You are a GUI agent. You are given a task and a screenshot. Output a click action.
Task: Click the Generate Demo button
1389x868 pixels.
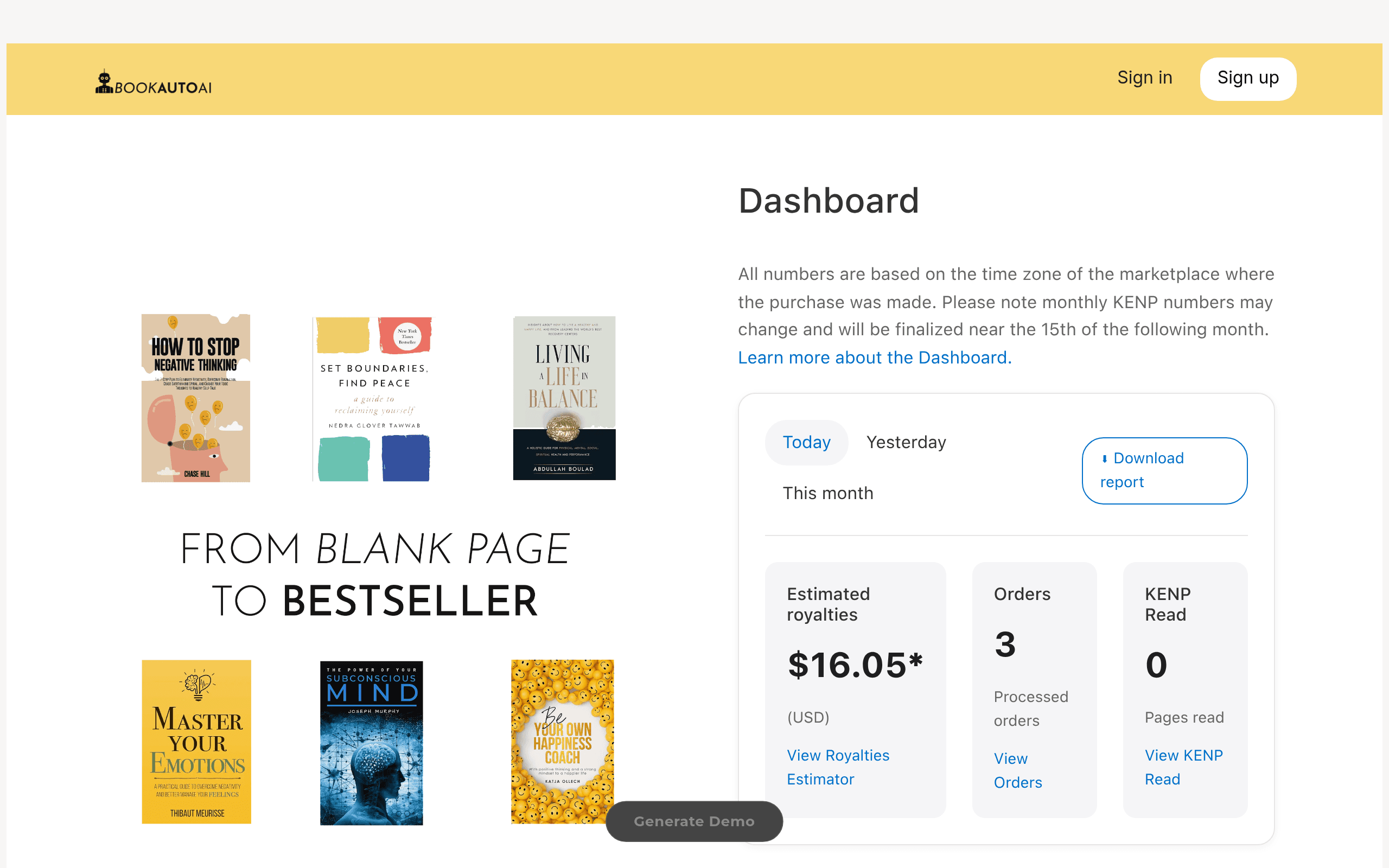[x=694, y=821]
